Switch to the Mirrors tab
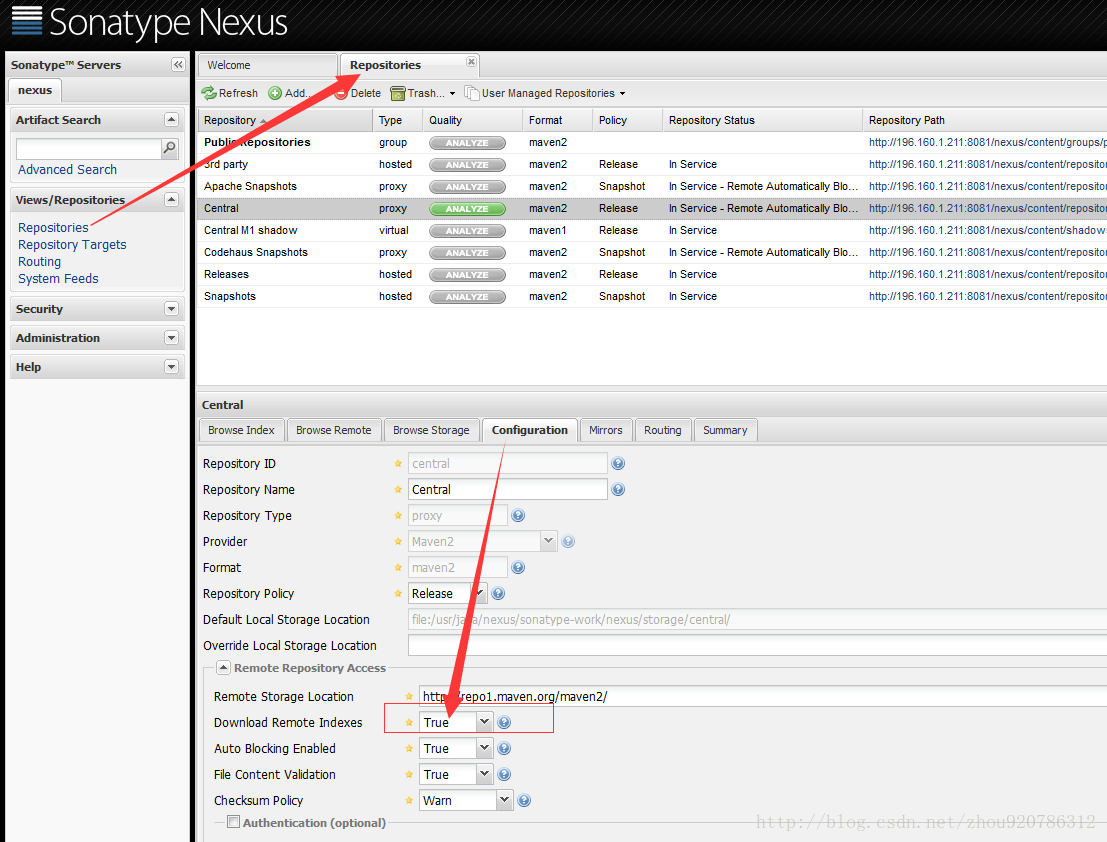 606,430
